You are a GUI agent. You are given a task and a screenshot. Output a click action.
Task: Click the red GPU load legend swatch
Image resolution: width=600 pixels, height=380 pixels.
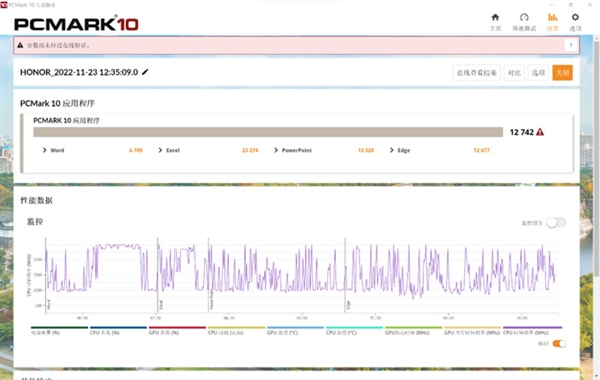coord(177,328)
